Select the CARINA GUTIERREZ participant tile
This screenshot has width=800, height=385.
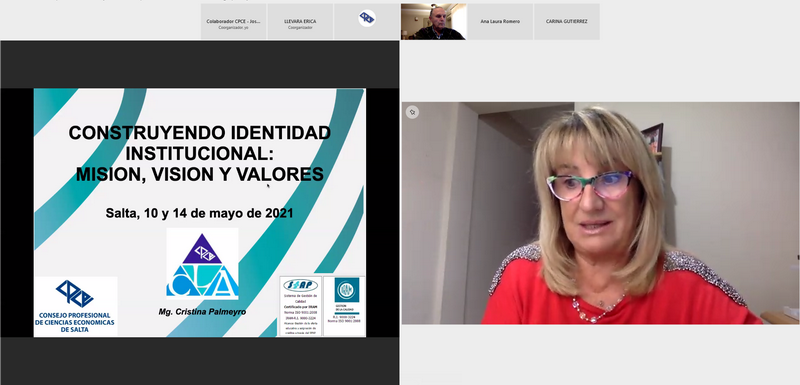pyautogui.click(x=566, y=21)
